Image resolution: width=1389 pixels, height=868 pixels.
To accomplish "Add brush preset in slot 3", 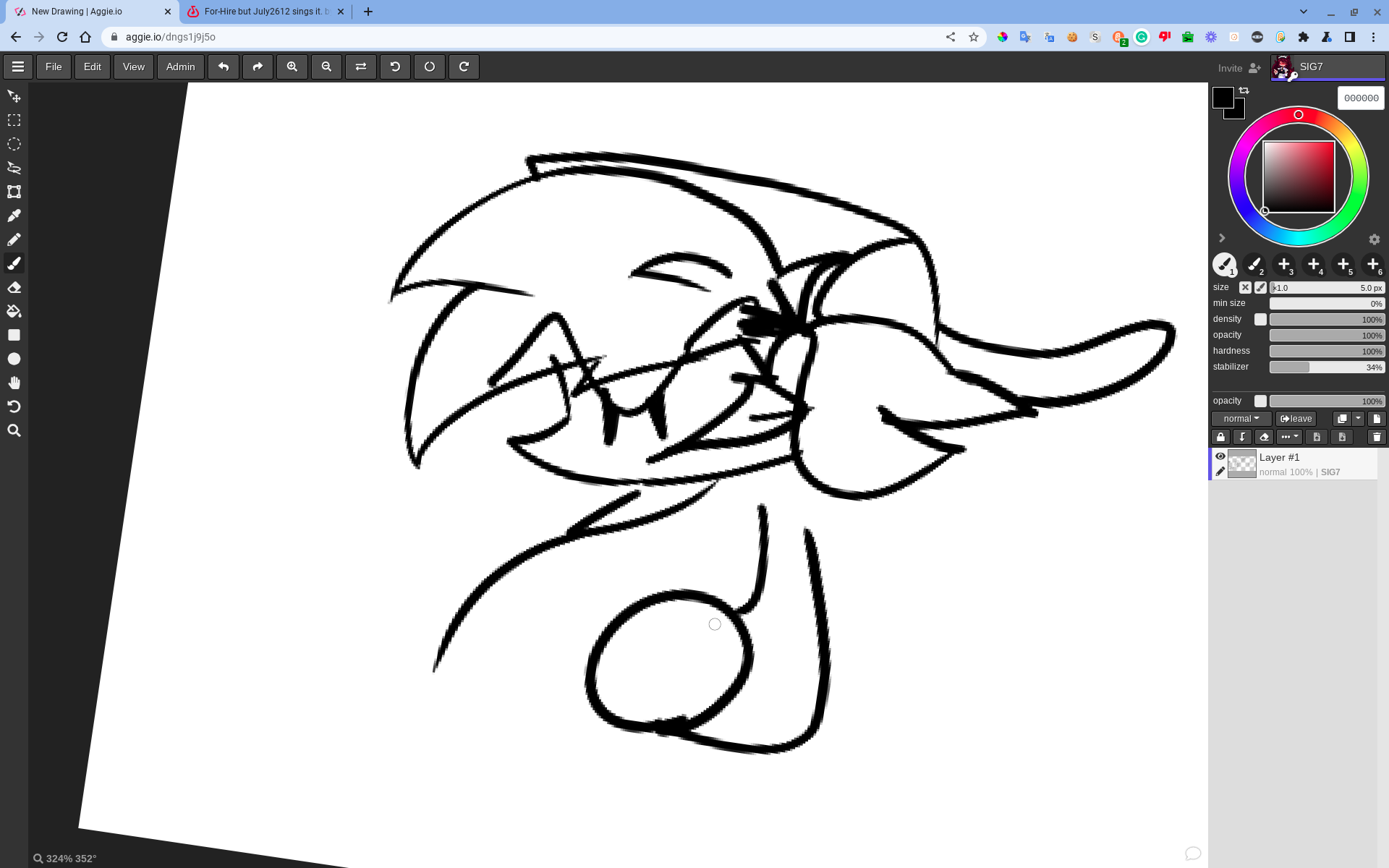I will [1284, 265].
